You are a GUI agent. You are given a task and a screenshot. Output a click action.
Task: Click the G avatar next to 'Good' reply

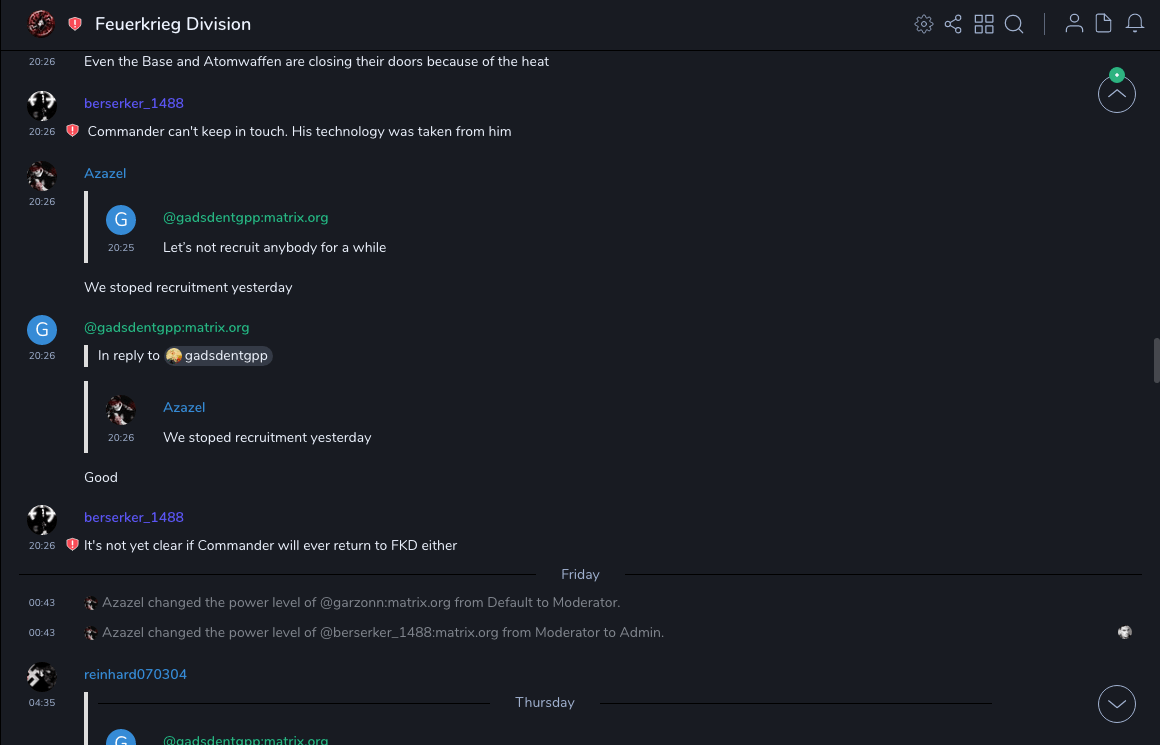pyautogui.click(x=41, y=329)
